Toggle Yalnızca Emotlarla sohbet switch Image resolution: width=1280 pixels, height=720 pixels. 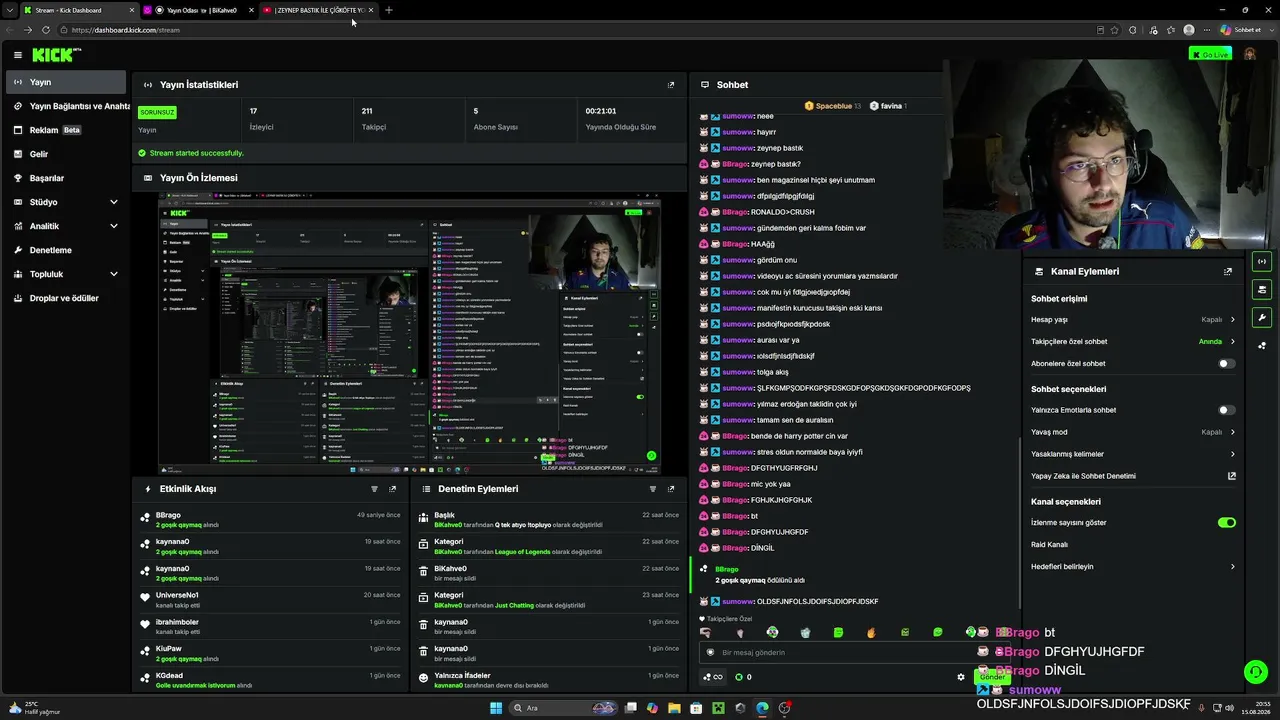tap(1226, 410)
